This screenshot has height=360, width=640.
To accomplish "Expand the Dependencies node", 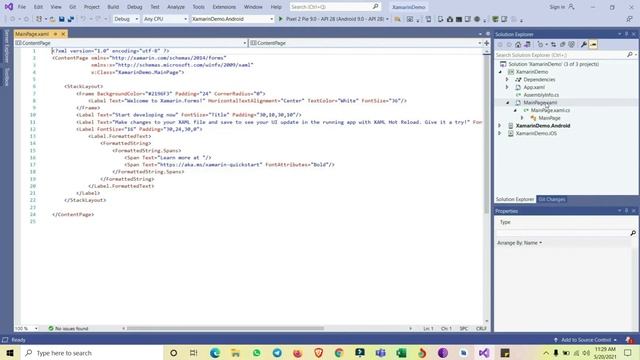I will [x=507, y=80].
